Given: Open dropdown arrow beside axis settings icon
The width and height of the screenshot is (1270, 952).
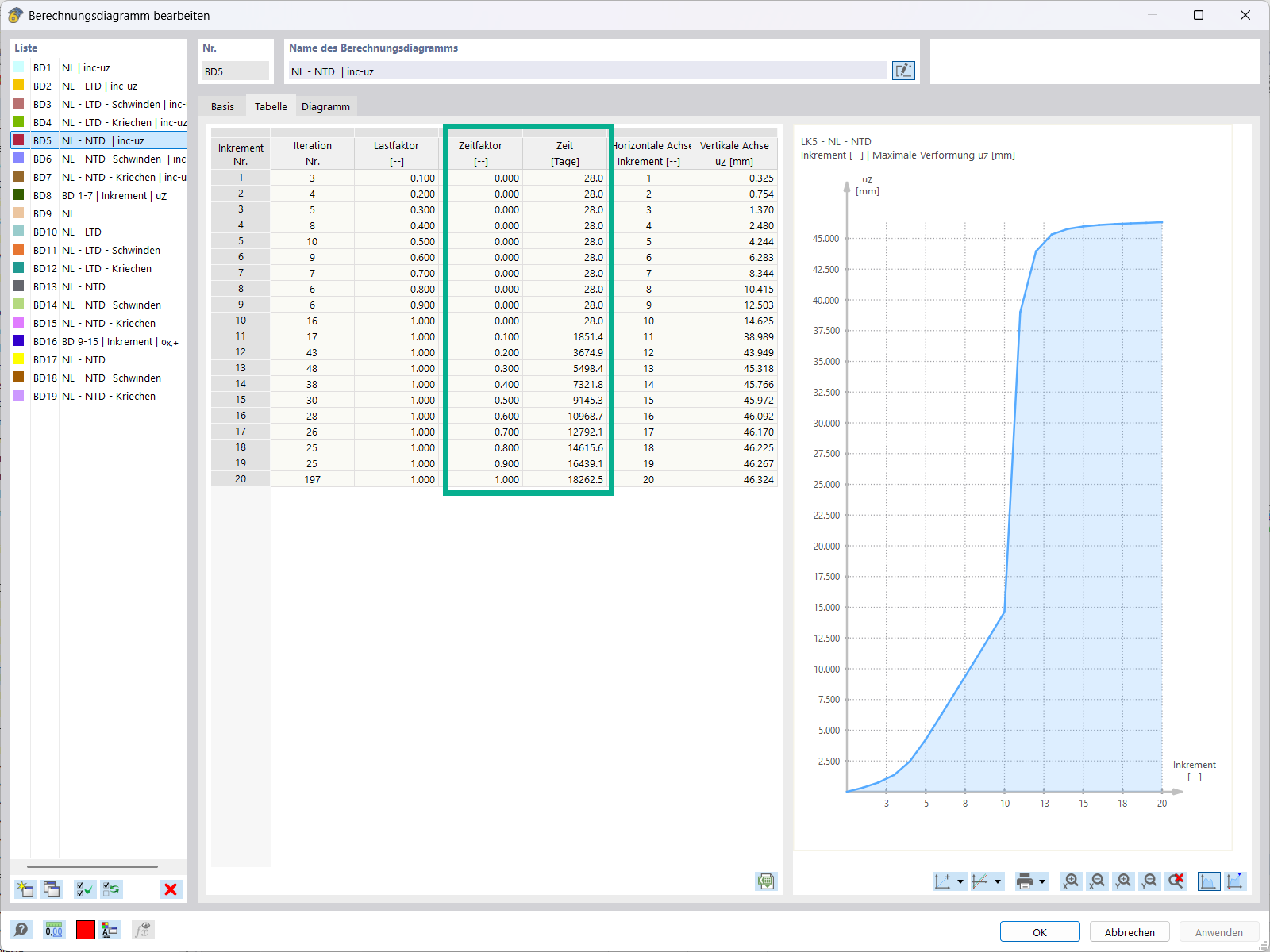Looking at the screenshot, I should 960,881.
